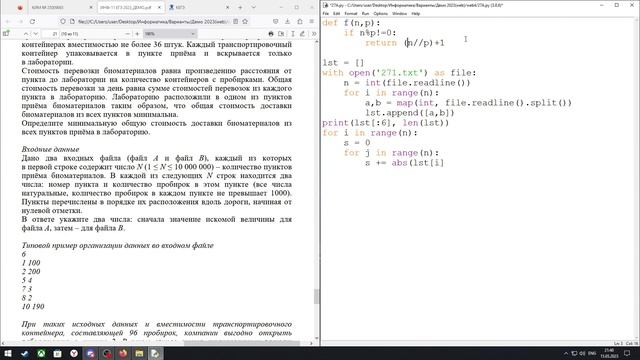This screenshot has height=360, width=640.
Task: Show hidden system tray icons
Action: (x=566, y=353)
